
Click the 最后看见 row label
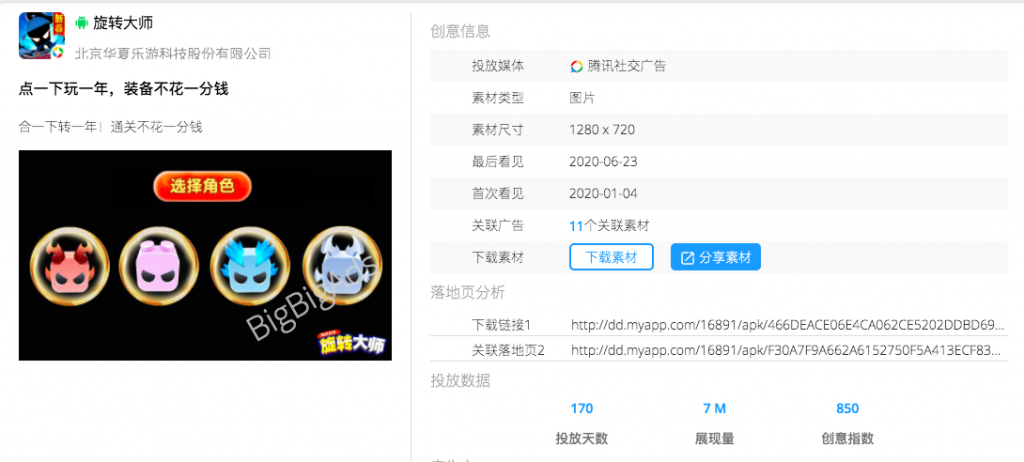pos(498,161)
